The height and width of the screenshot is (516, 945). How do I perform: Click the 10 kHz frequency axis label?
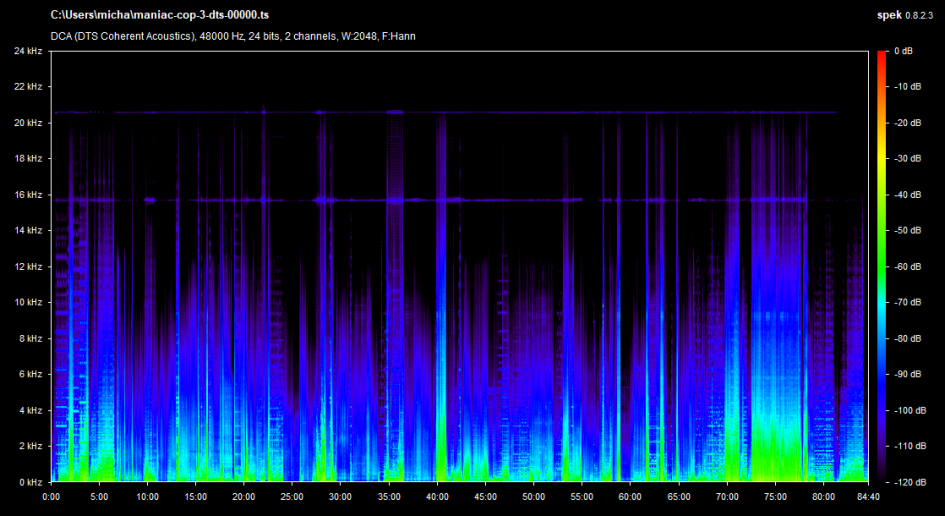click(x=27, y=302)
